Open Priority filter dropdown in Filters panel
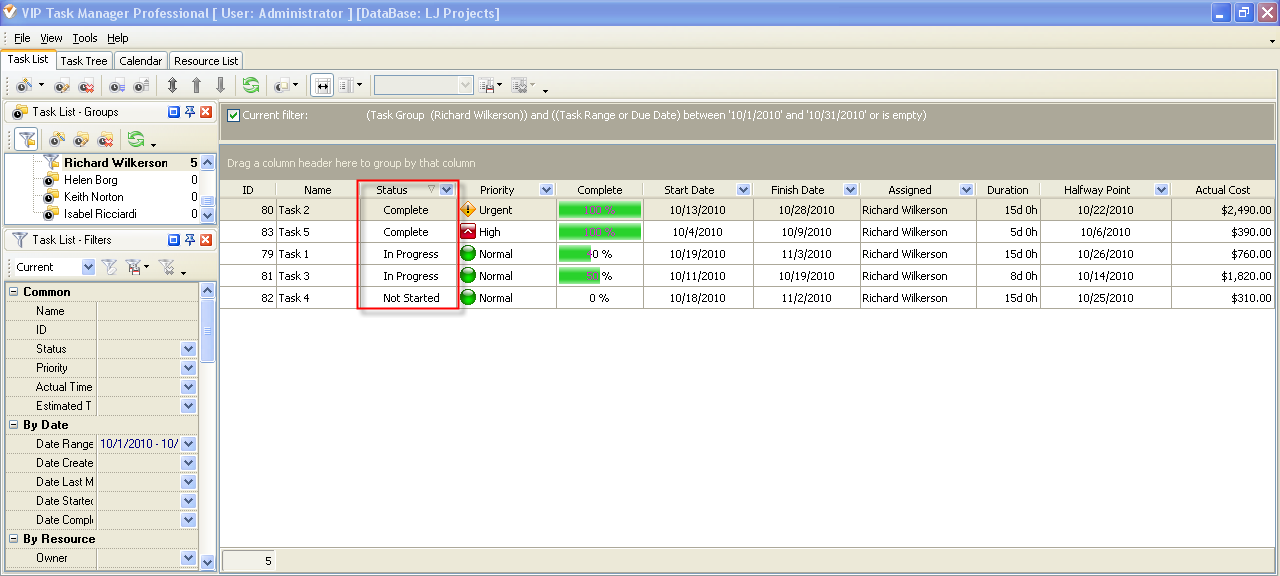1280x576 pixels. [188, 368]
